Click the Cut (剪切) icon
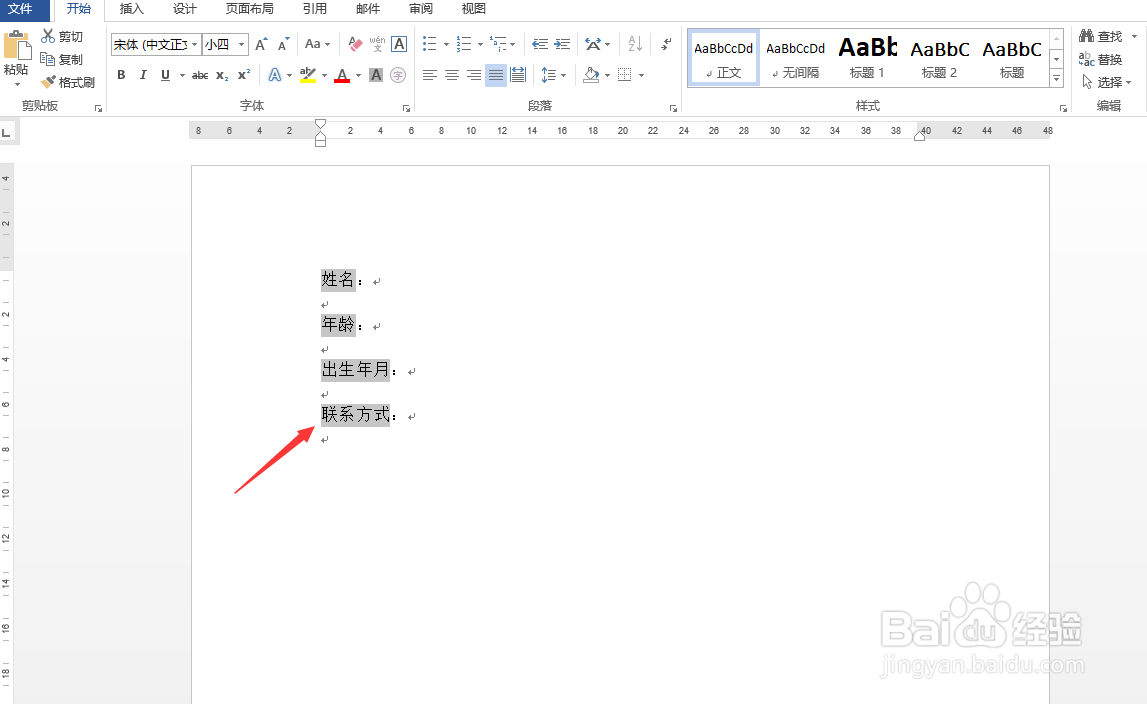The width and height of the screenshot is (1147, 704). tap(47, 36)
